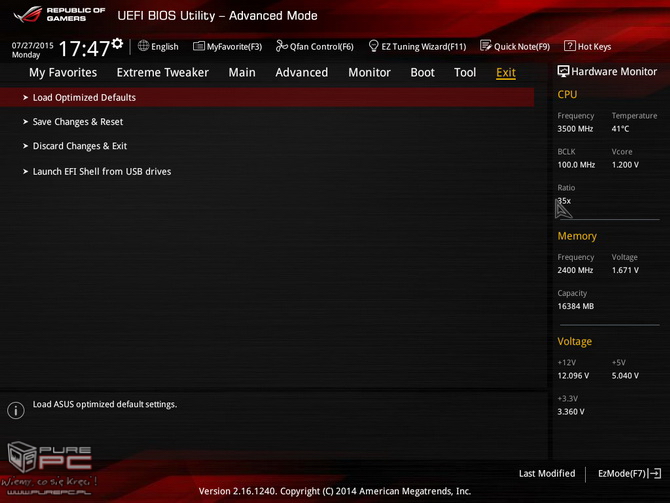
Task: Click +5V reading 5.040 V
Action: point(625,376)
